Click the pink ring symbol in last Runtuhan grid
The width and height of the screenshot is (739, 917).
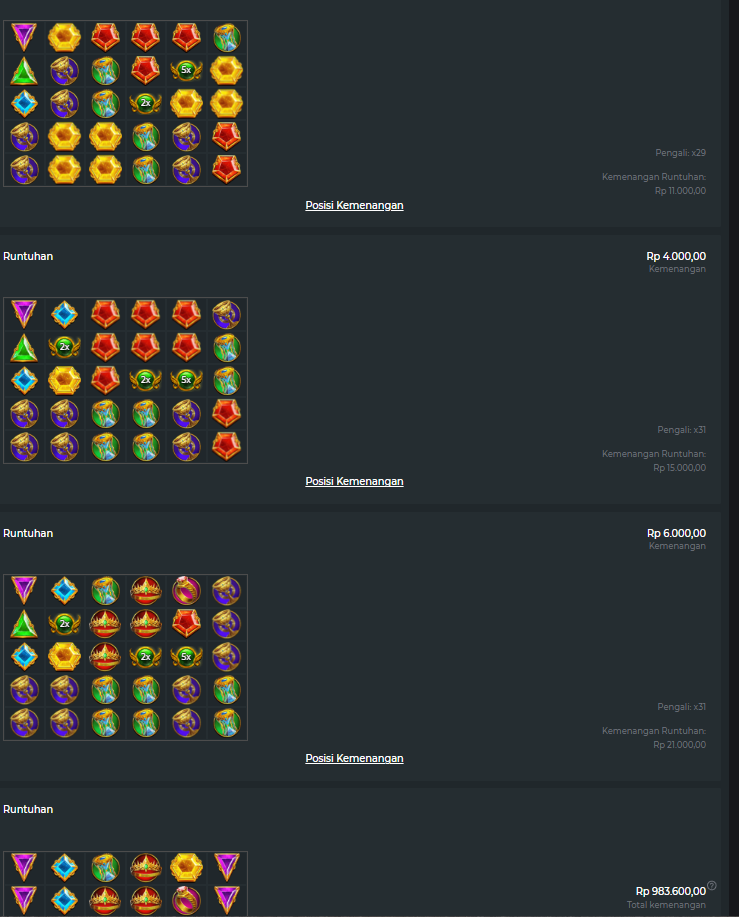click(x=186, y=901)
